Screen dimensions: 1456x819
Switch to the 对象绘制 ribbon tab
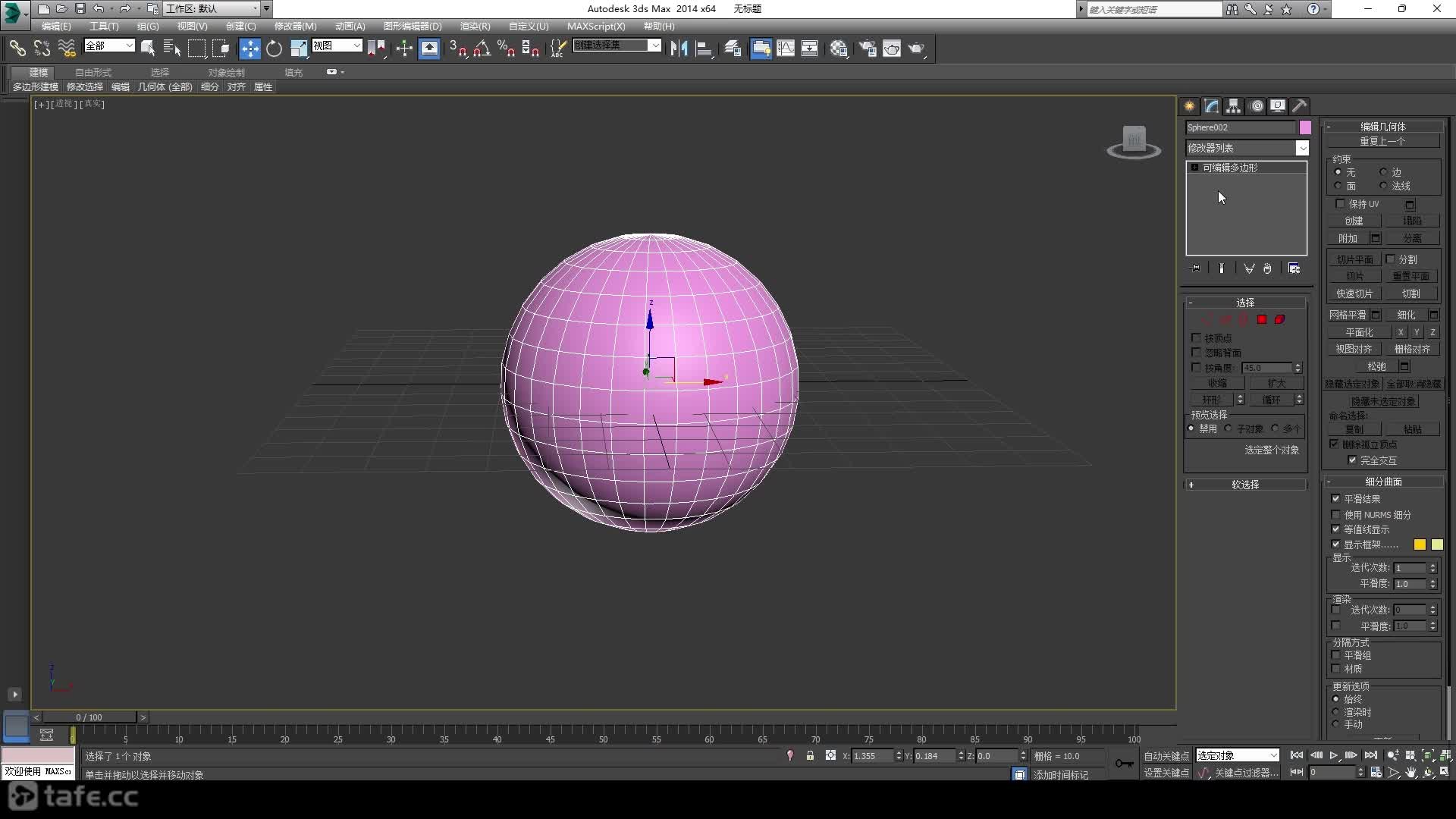coord(226,72)
